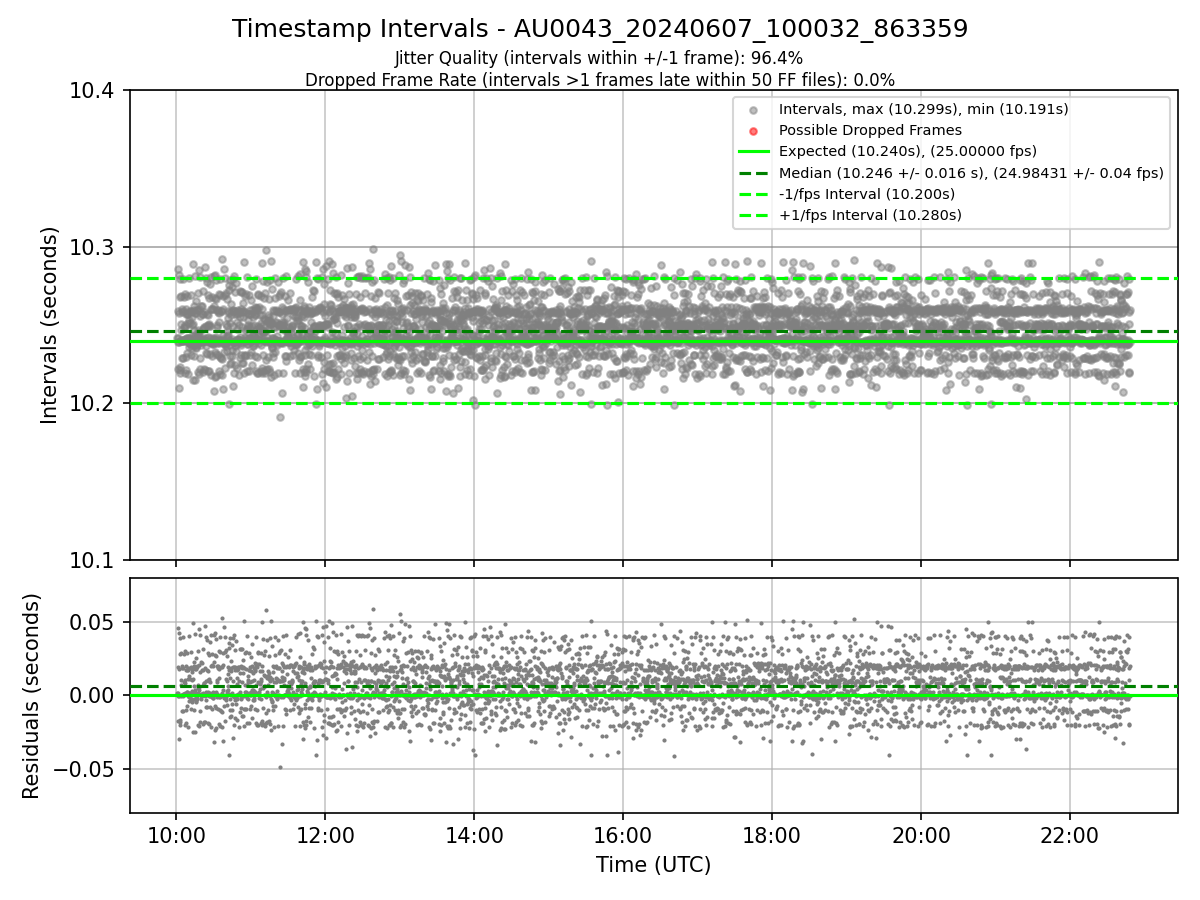The width and height of the screenshot is (1200, 900).
Task: Click the legend entry 'Possible Dropped Frames'
Action: tap(870, 130)
